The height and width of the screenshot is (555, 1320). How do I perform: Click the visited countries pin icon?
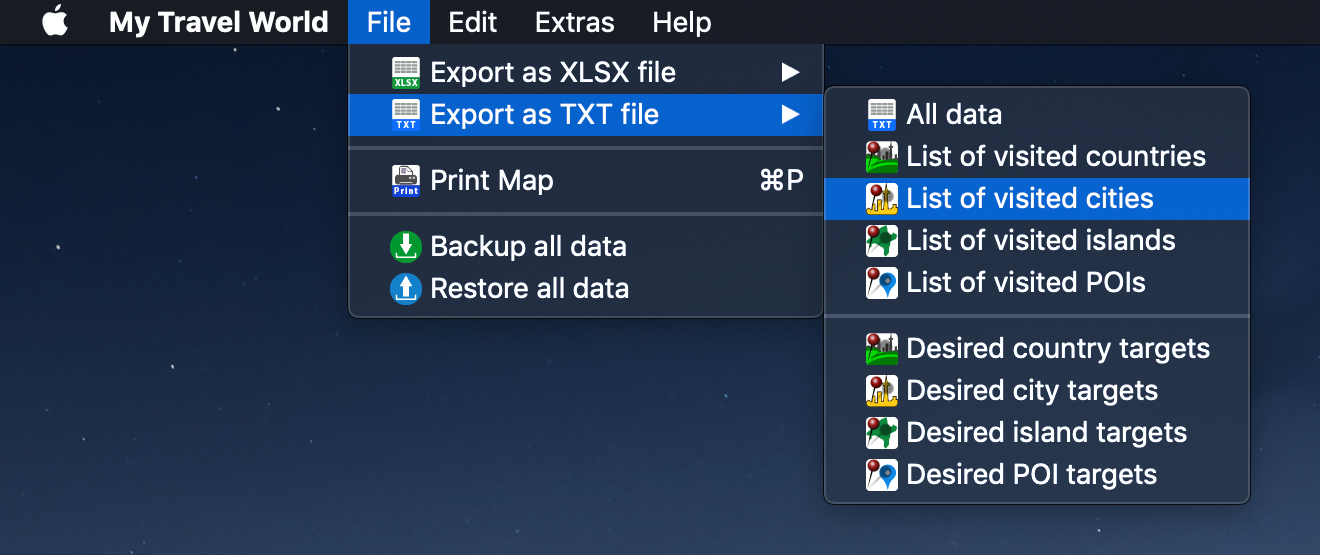tap(882, 157)
